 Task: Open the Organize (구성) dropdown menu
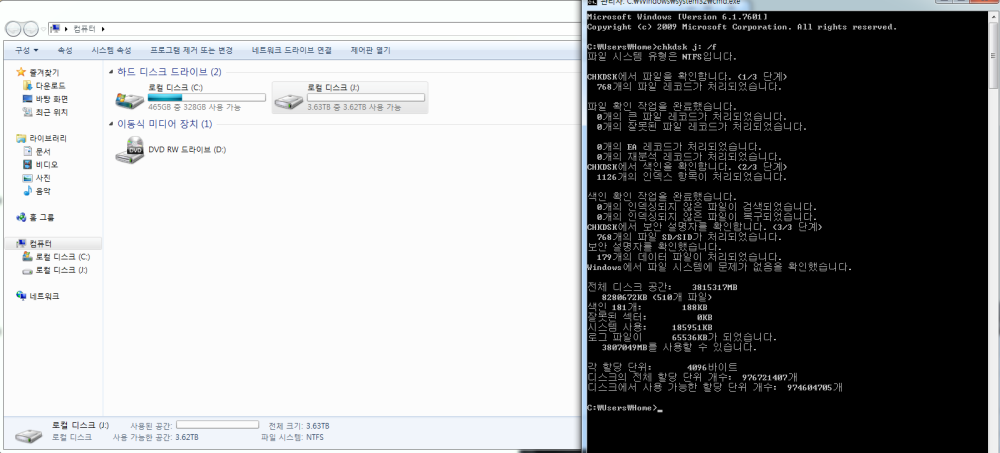[x=26, y=49]
